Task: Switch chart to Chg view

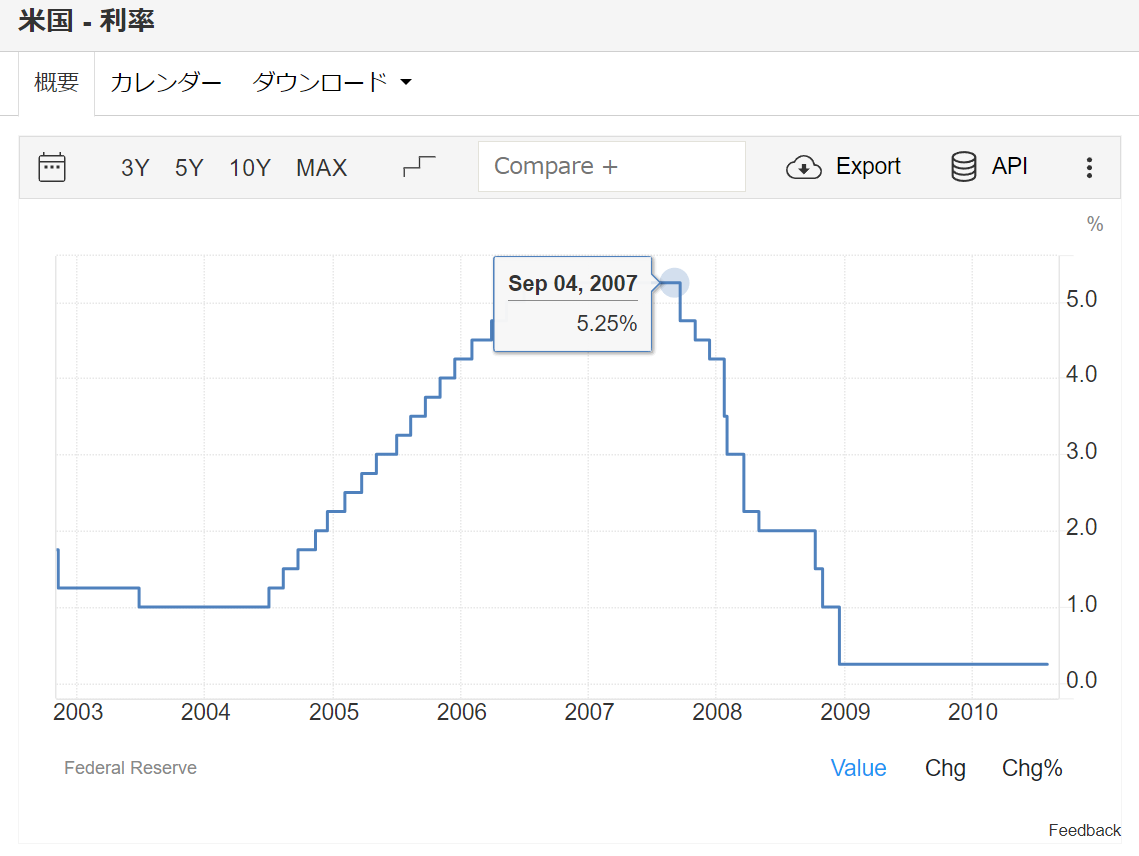Action: pos(945,768)
